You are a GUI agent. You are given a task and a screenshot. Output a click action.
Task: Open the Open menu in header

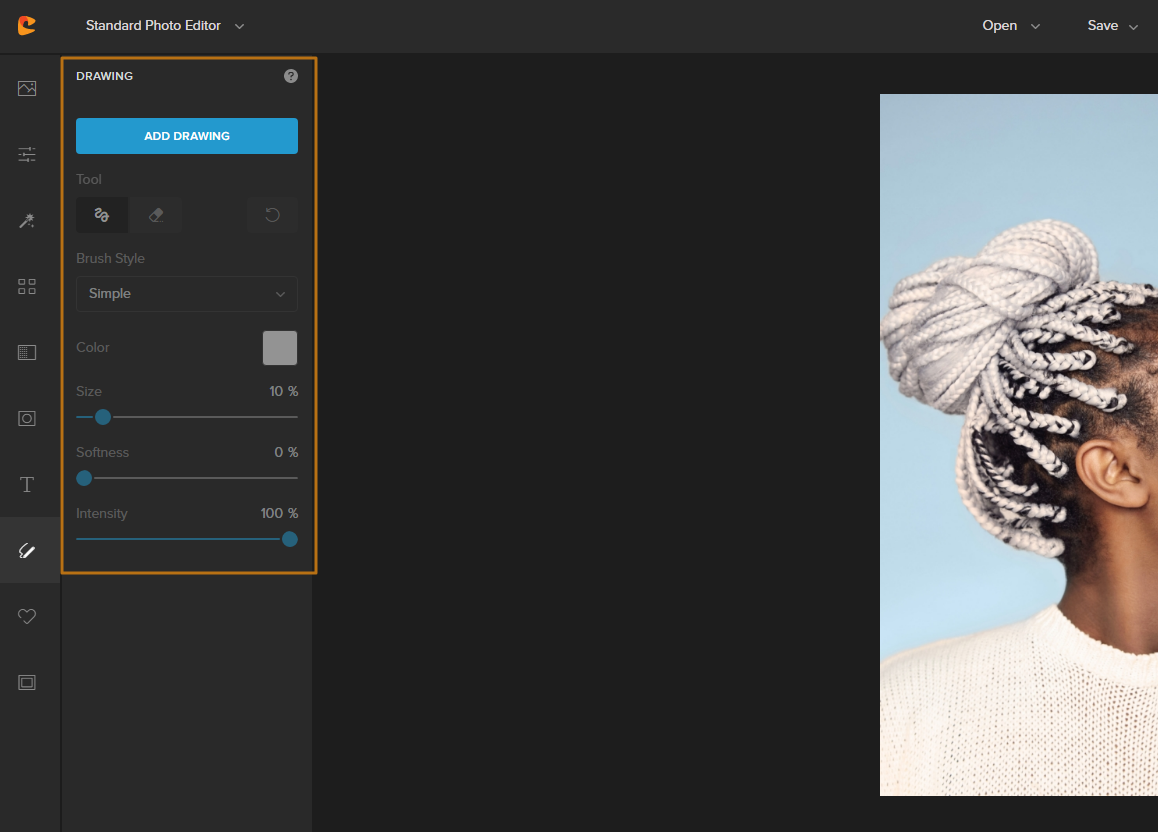click(1010, 26)
